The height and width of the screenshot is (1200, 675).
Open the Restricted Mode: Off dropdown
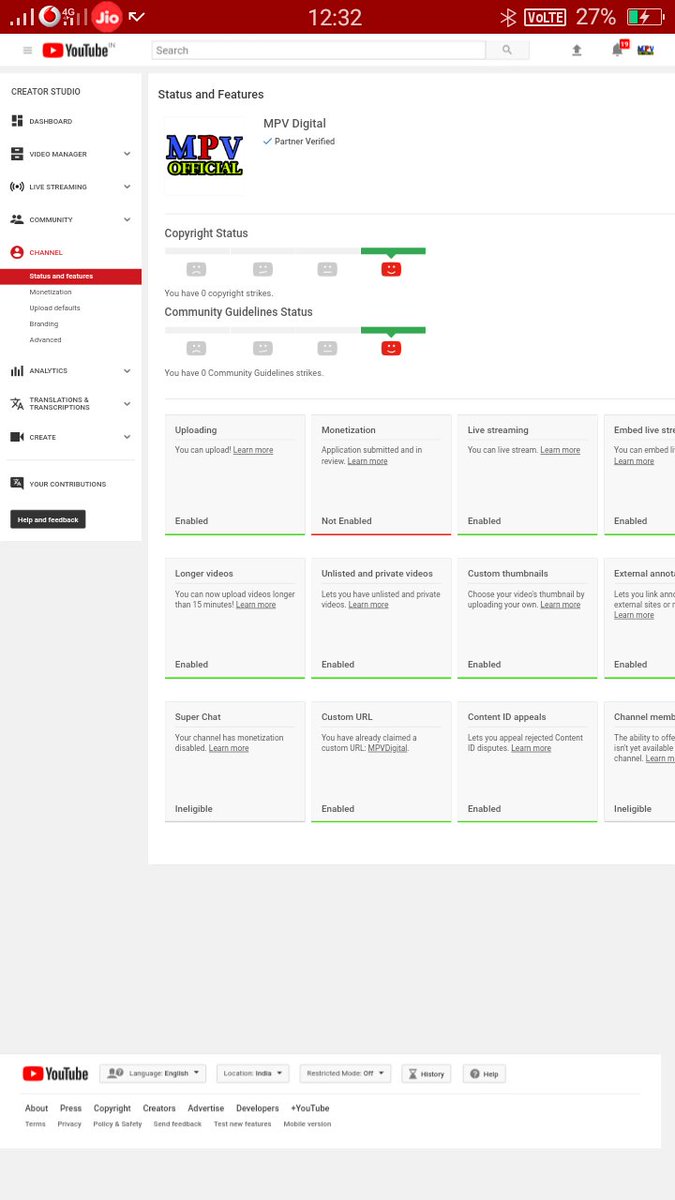pos(345,1073)
